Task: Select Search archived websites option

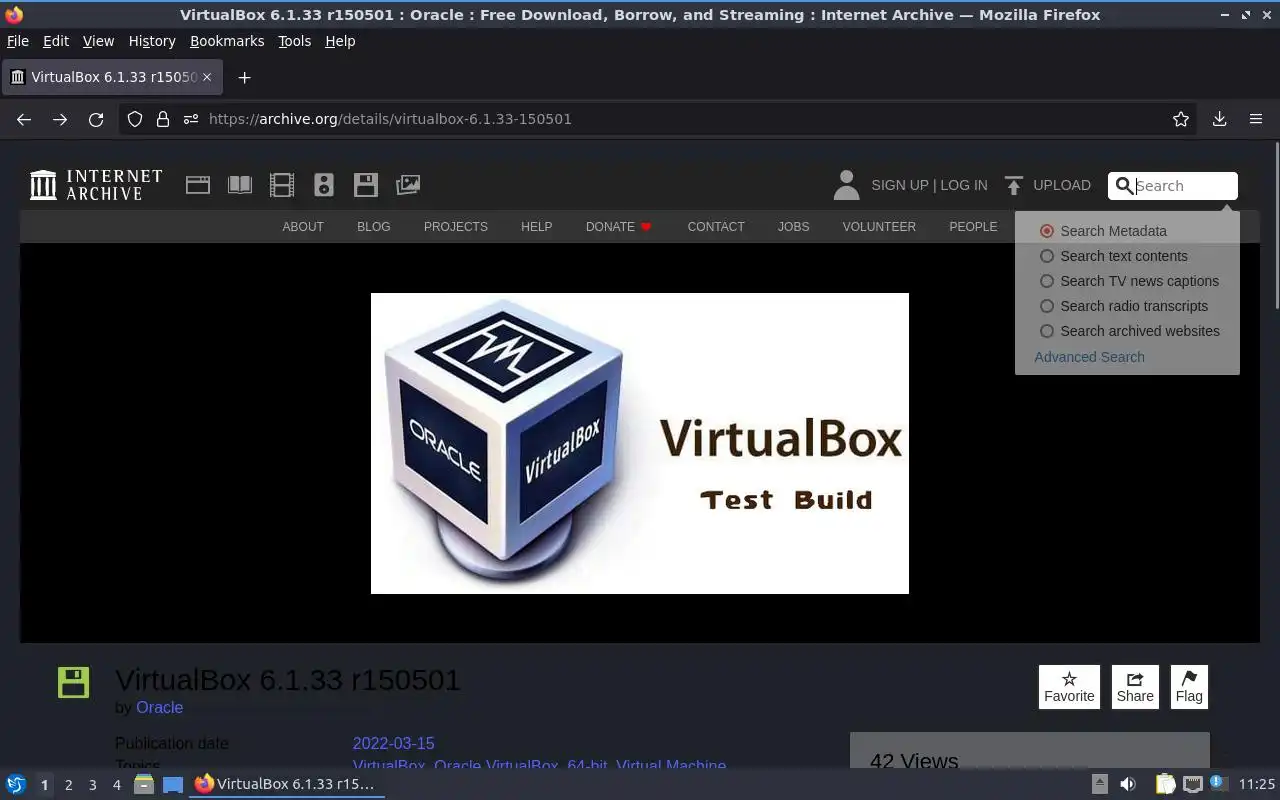Action: point(1047,331)
